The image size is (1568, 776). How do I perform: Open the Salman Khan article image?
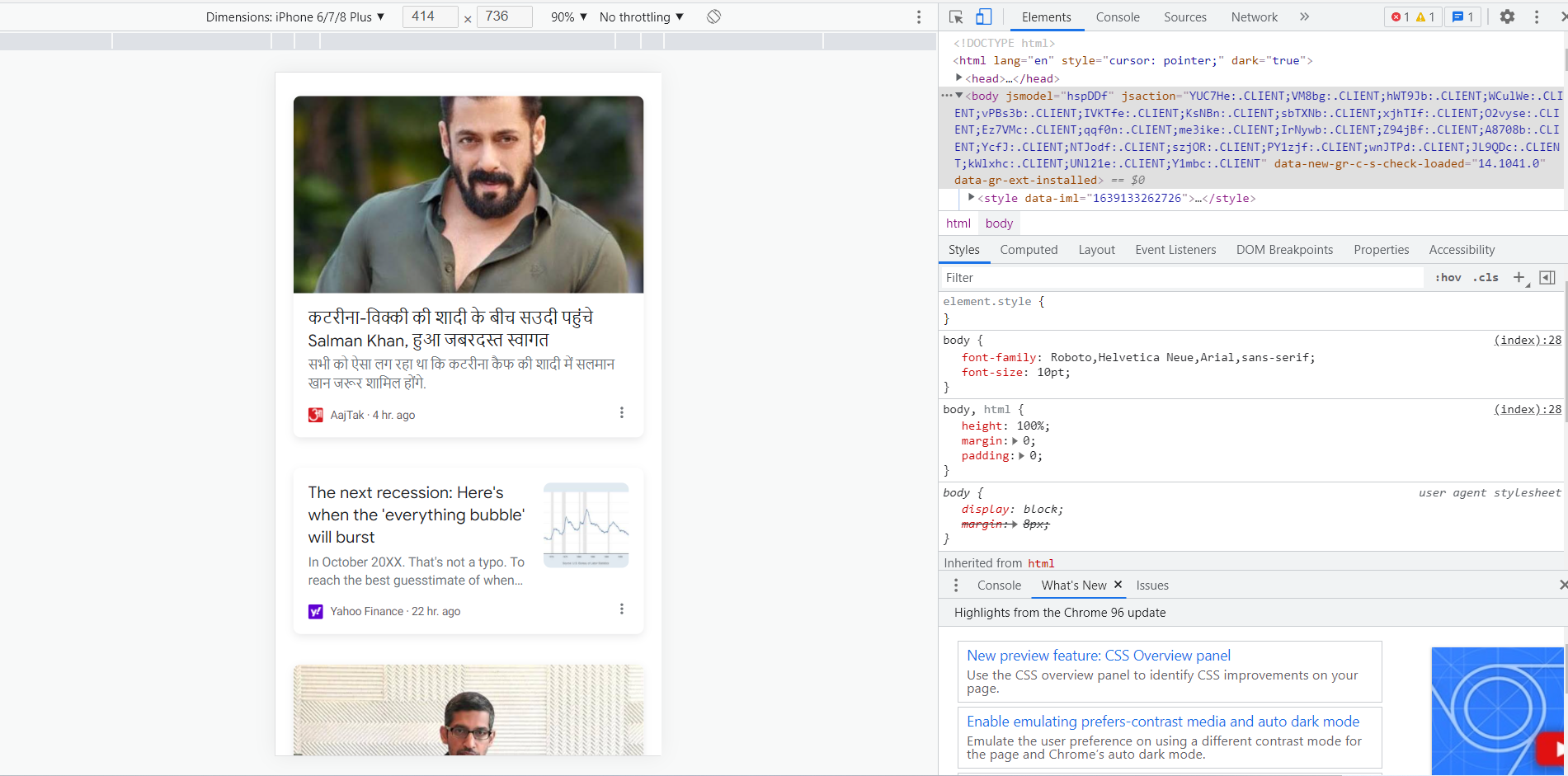469,195
